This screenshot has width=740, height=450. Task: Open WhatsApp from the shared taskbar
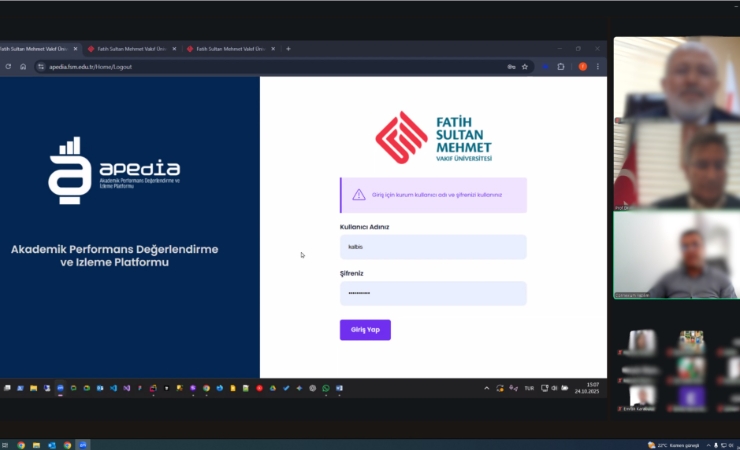(326, 388)
